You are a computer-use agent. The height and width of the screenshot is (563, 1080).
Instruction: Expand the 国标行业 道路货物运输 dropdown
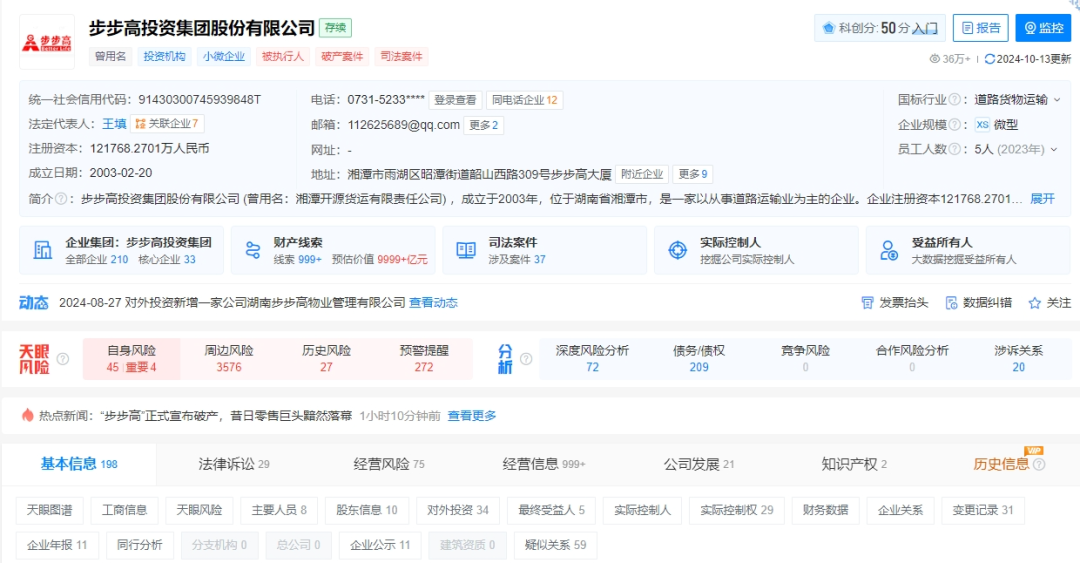[1057, 100]
